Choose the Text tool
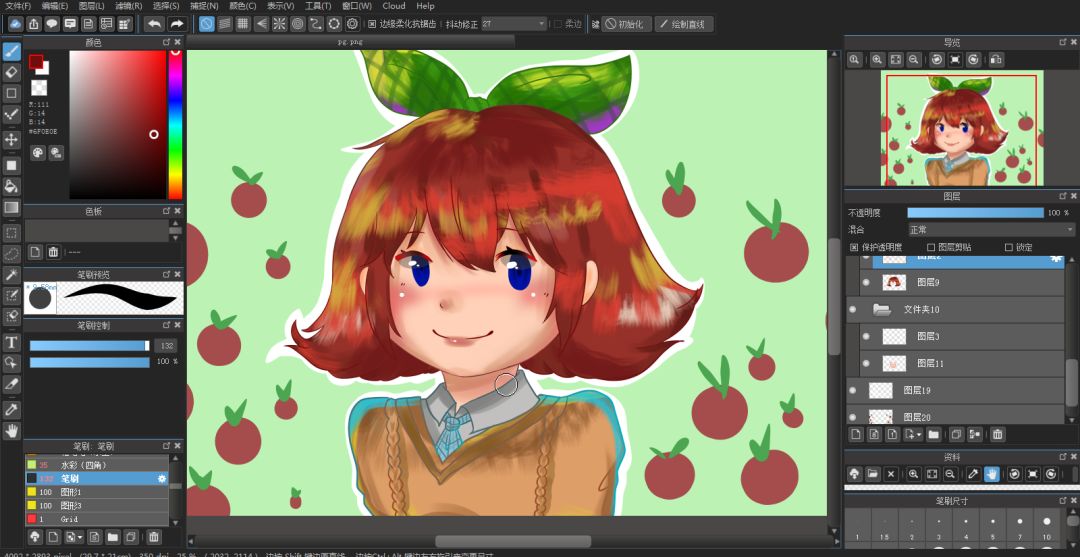1080x557 pixels. coord(11,342)
